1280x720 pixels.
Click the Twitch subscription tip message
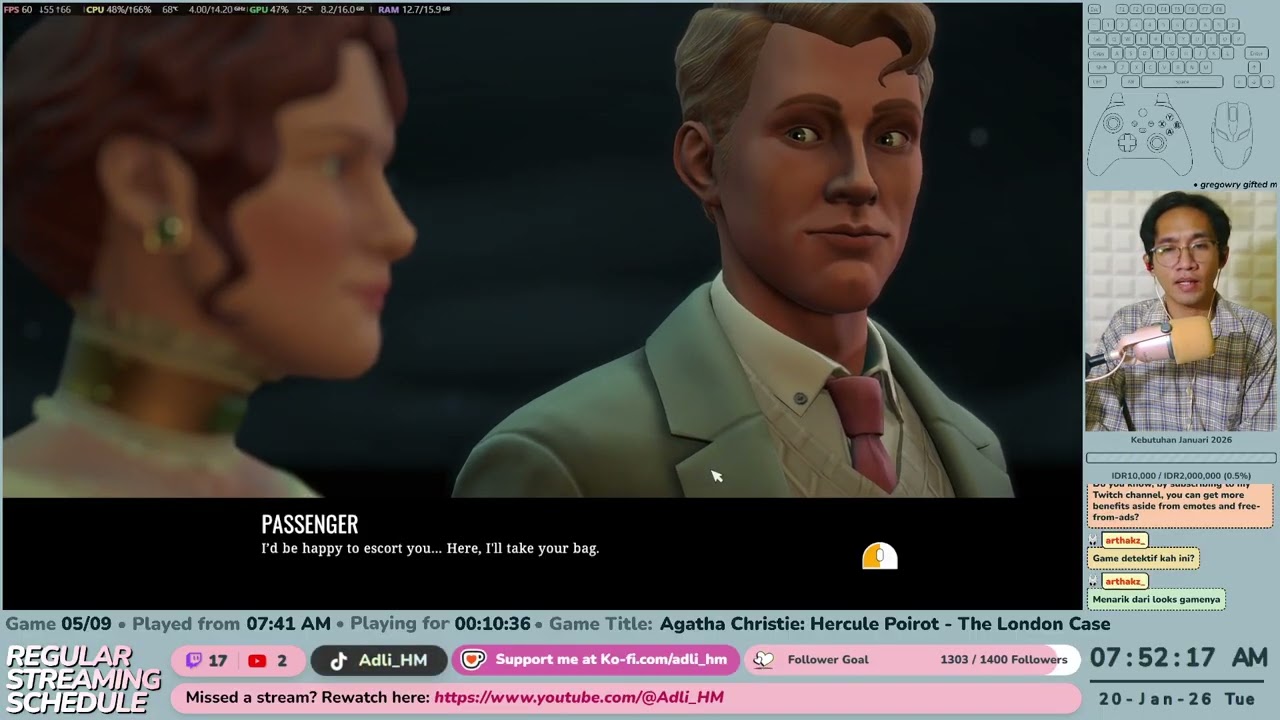tap(1178, 505)
